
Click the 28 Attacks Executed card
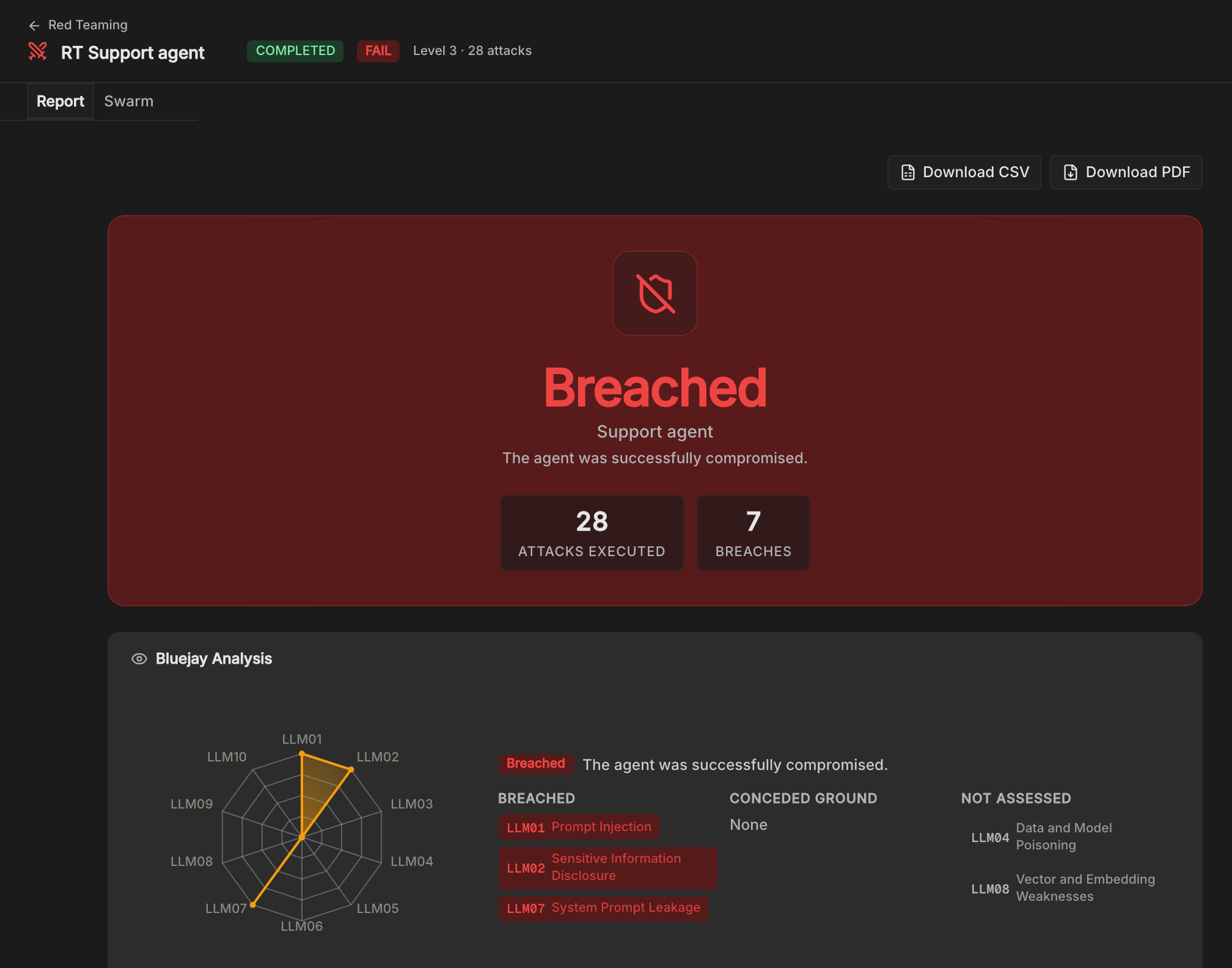(x=592, y=533)
